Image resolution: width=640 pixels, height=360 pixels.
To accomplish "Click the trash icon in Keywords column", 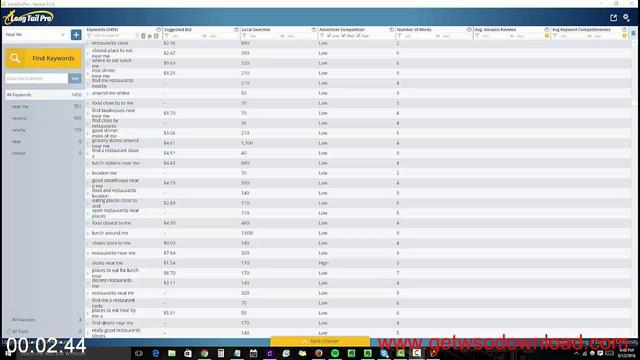I will tap(143, 36).
